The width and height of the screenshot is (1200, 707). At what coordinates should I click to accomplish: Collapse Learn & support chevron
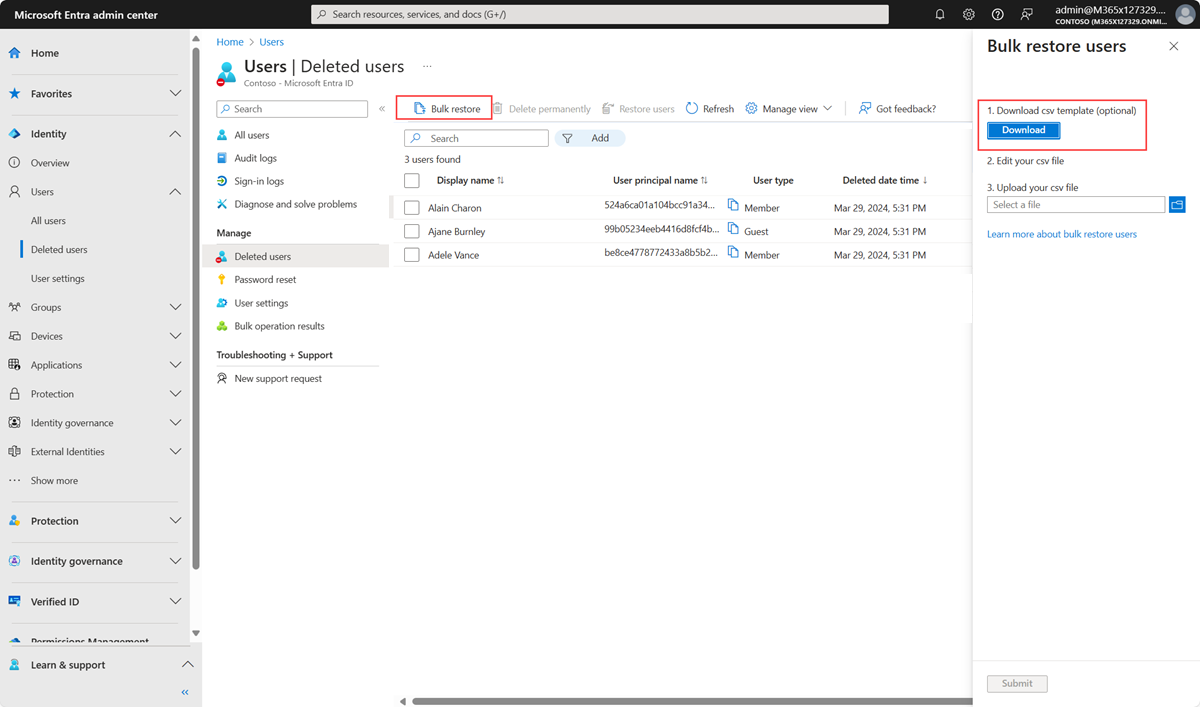pos(186,665)
